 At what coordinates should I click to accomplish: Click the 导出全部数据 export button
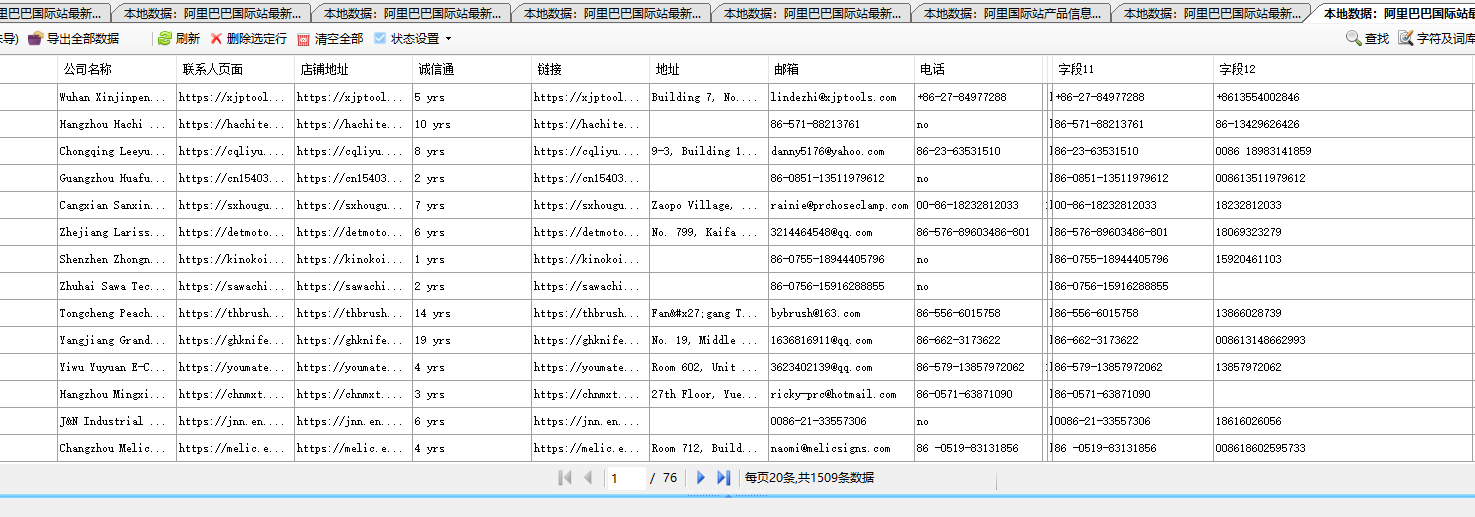pyautogui.click(x=73, y=38)
